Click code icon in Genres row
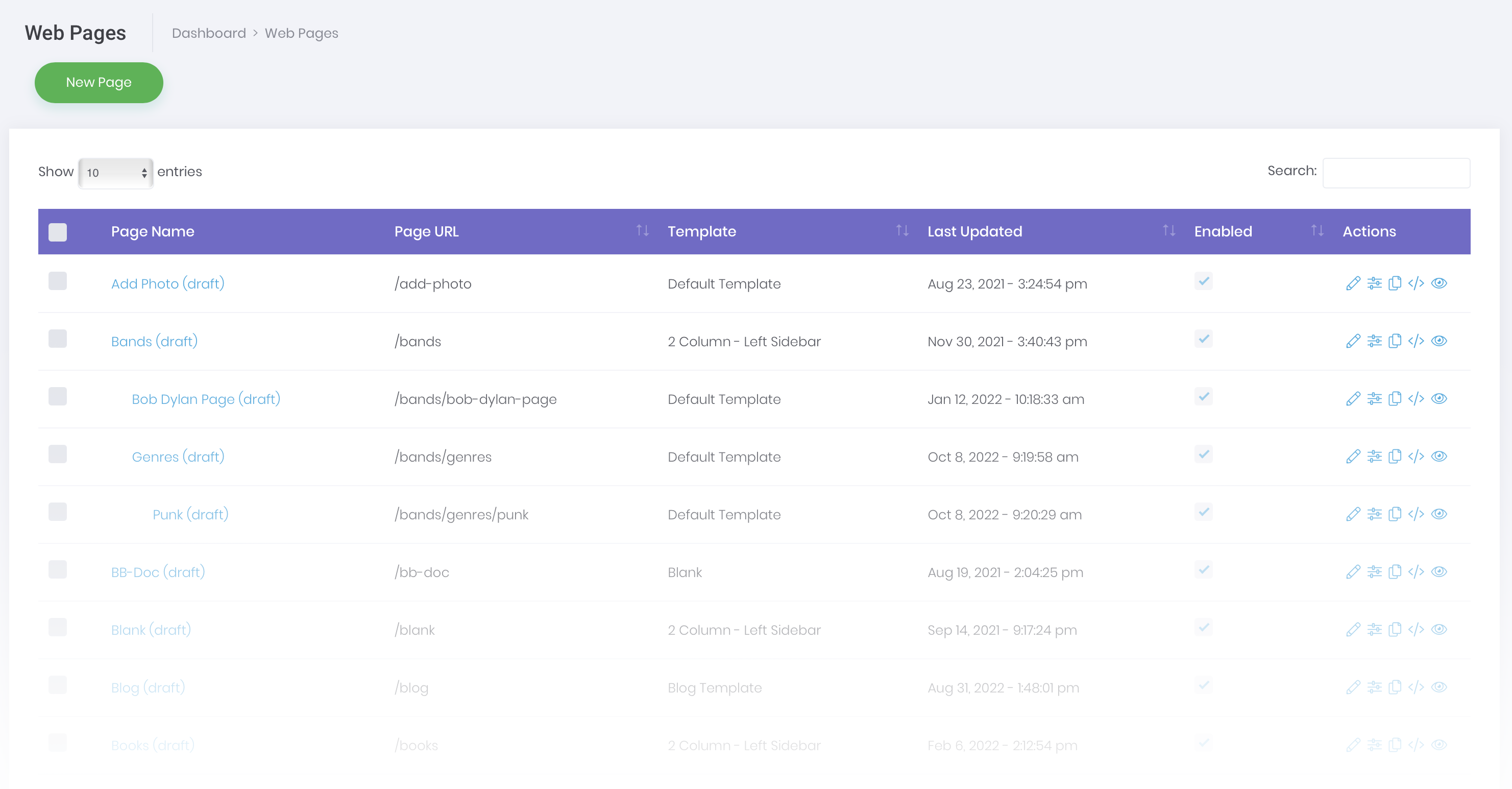1512x789 pixels. (x=1416, y=456)
